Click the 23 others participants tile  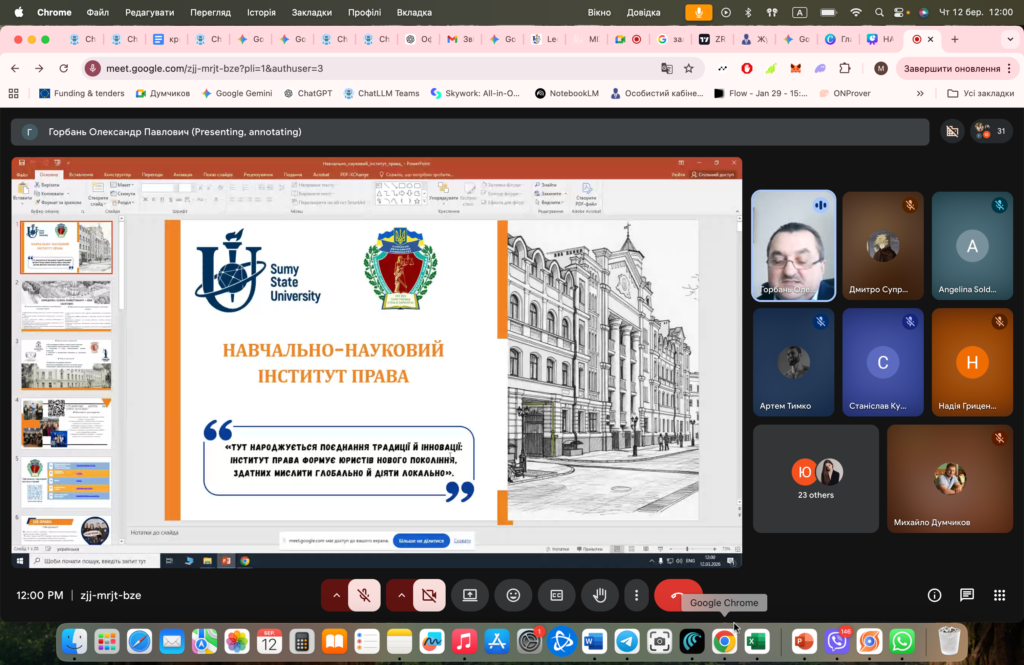click(x=816, y=478)
